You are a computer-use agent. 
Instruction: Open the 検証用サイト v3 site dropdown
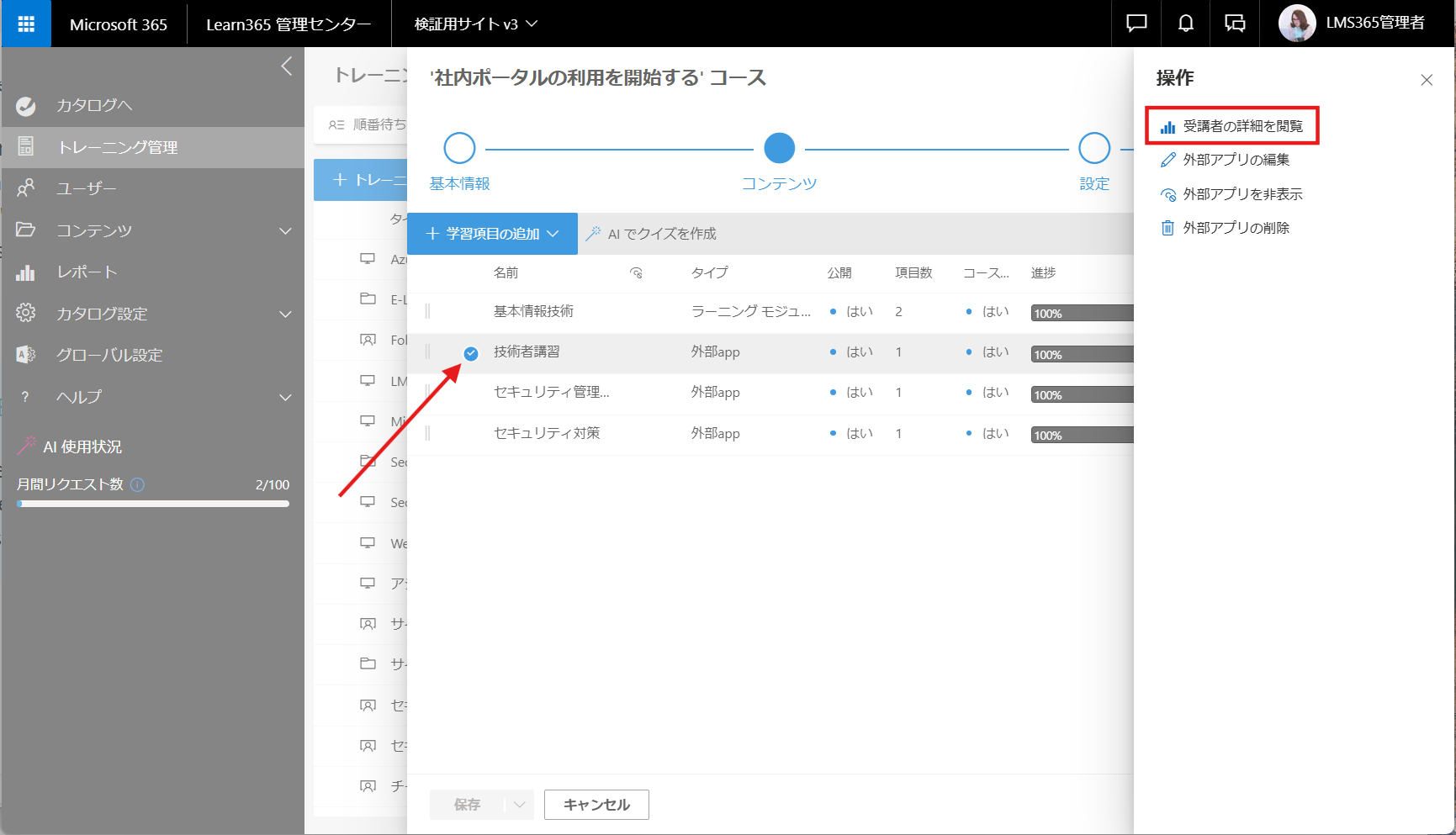(475, 24)
